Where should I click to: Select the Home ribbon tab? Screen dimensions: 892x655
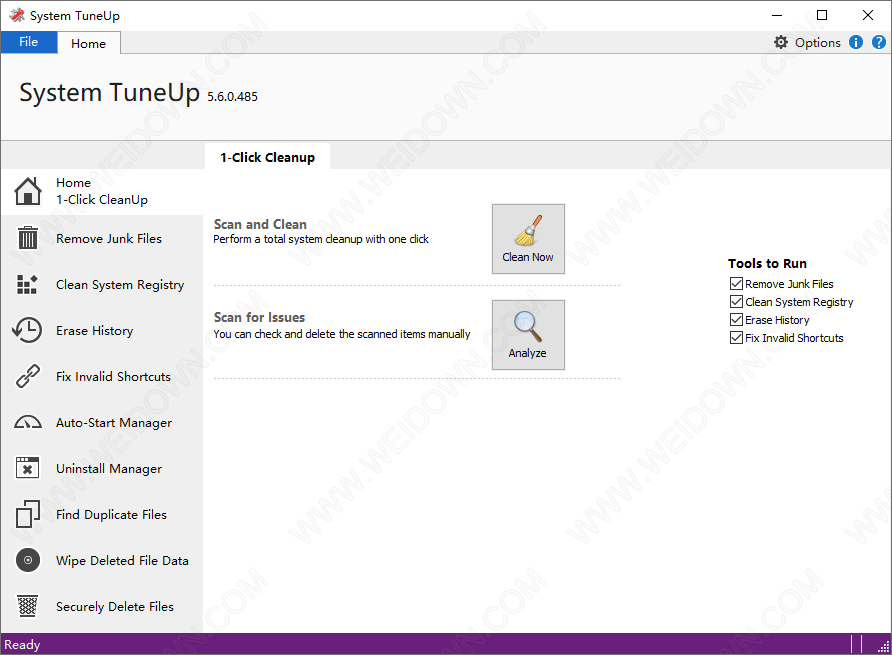click(88, 43)
